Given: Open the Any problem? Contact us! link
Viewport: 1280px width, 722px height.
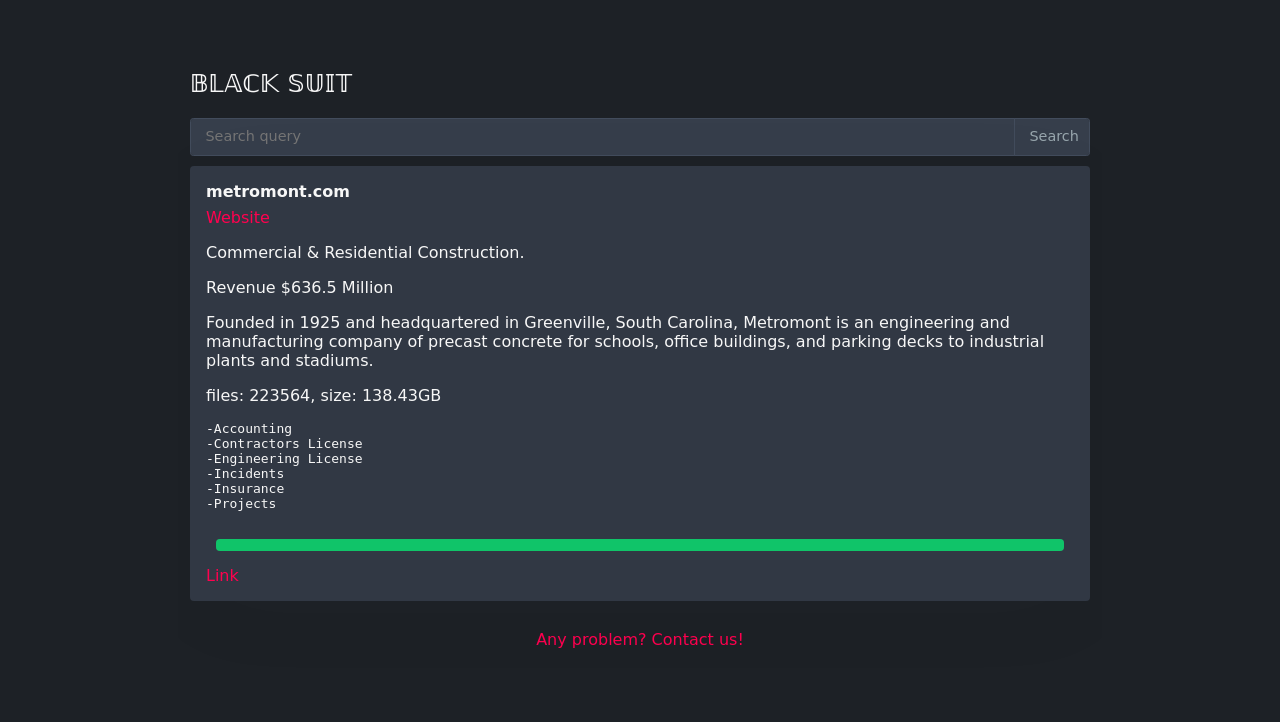Looking at the screenshot, I should (640, 639).
